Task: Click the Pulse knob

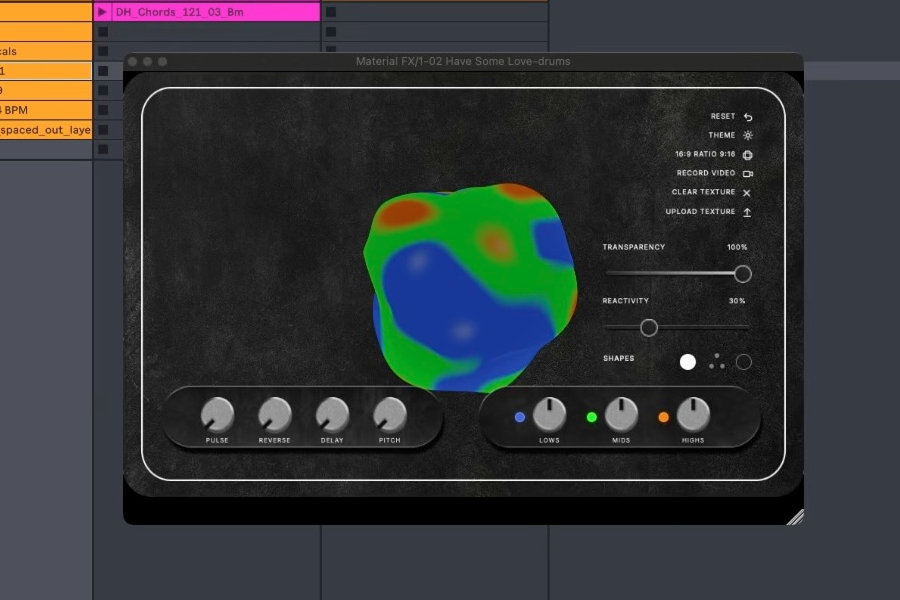Action: coord(218,415)
